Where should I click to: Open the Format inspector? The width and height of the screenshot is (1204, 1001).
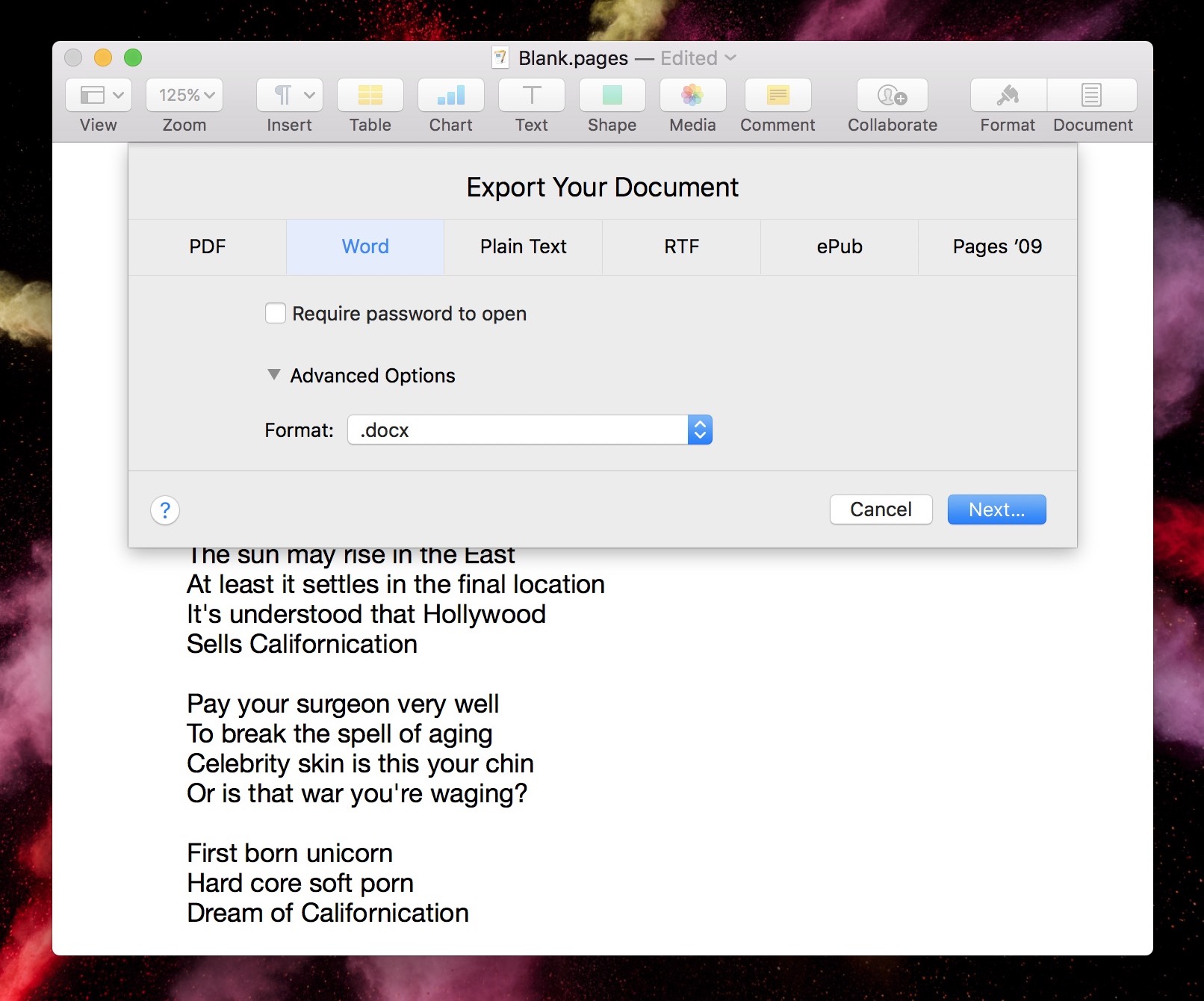click(x=1008, y=95)
